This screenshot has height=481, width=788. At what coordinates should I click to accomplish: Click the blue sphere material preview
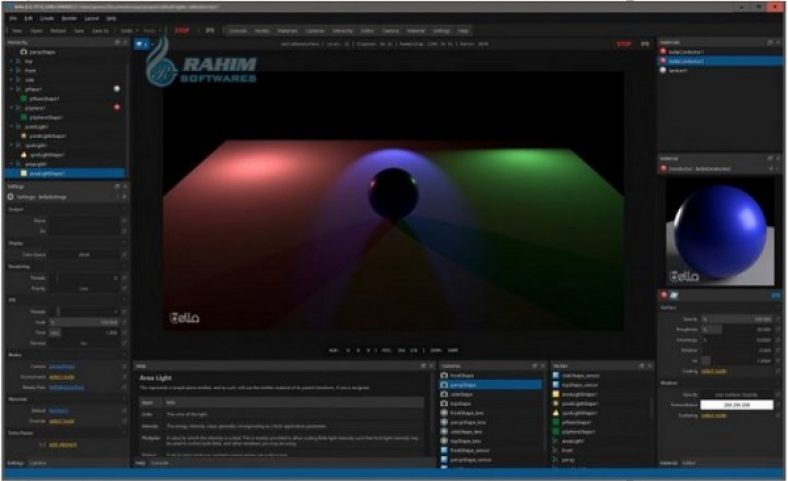720,232
